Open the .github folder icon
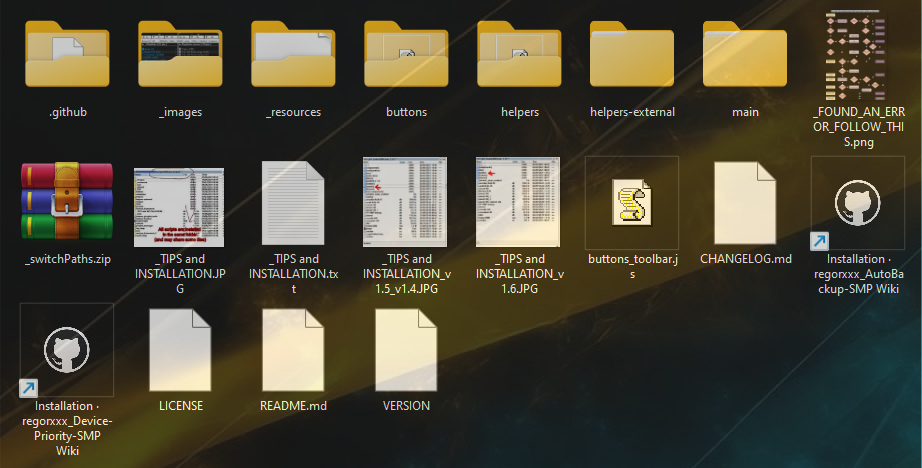The height and width of the screenshot is (468, 922). (x=67, y=54)
